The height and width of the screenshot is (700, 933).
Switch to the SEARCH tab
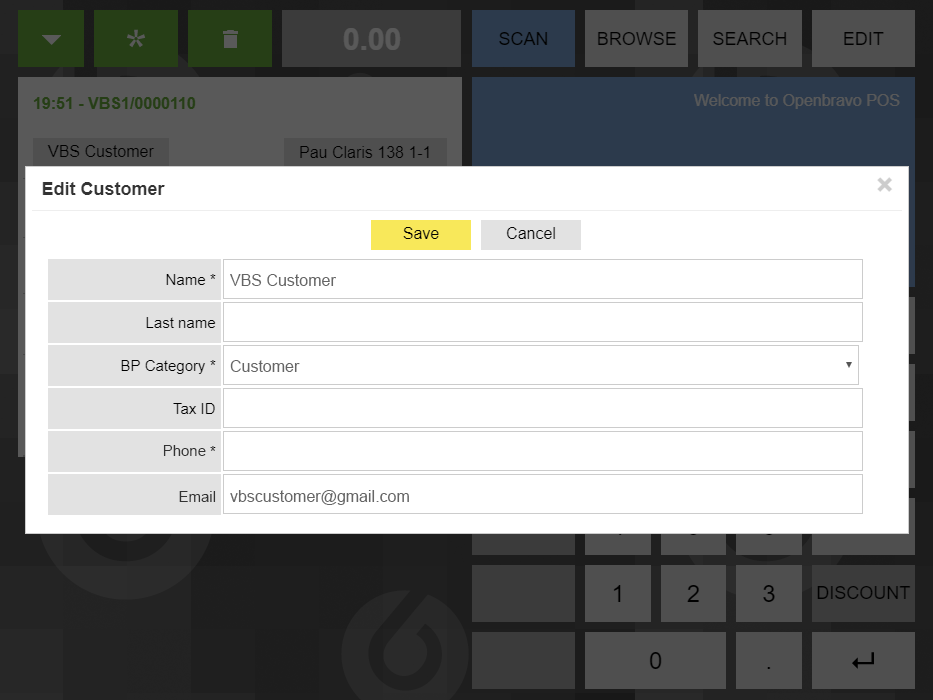(750, 39)
